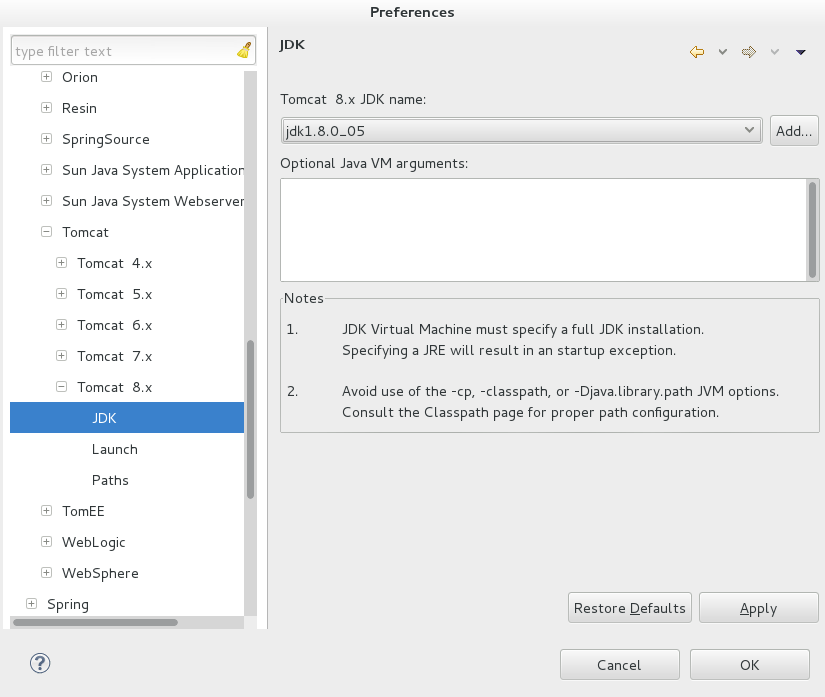Image resolution: width=825 pixels, height=697 pixels.
Task: Click Restore Defaults button
Action: point(630,608)
